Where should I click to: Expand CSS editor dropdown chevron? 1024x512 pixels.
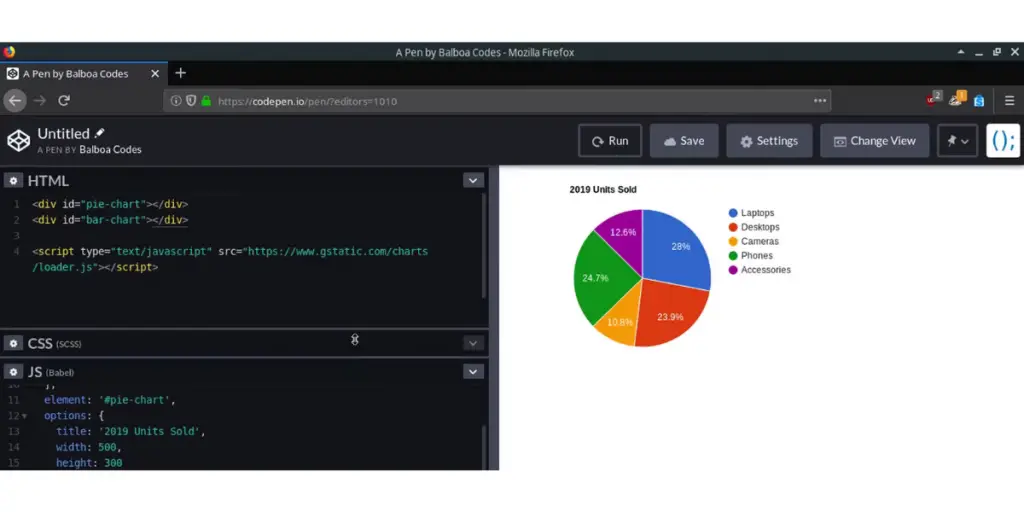click(473, 344)
